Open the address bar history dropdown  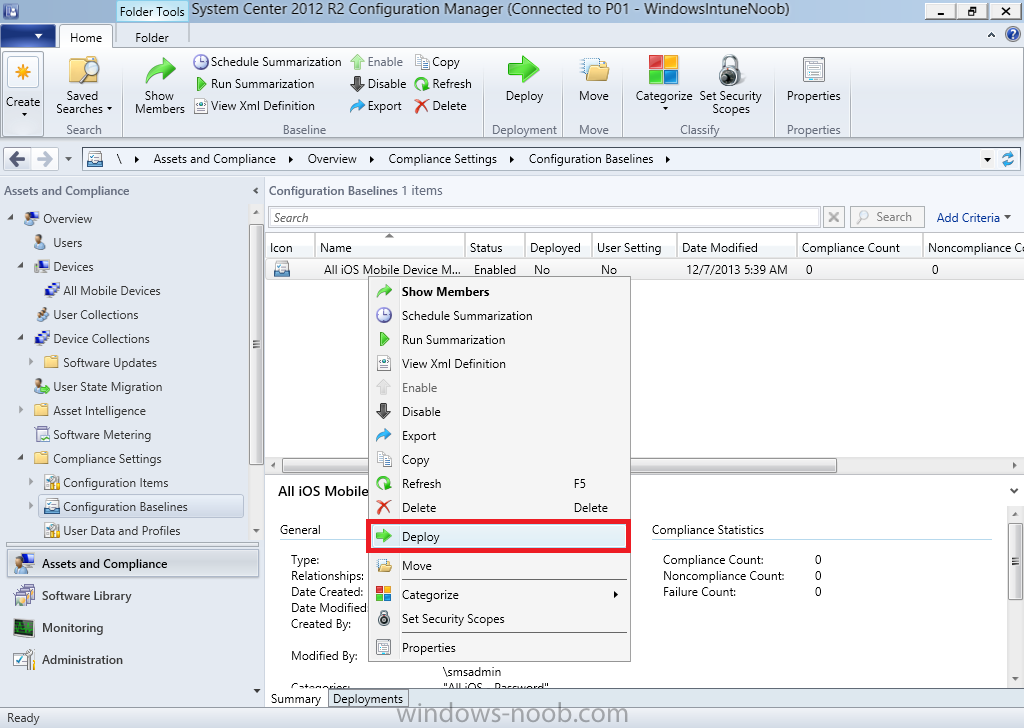987,159
